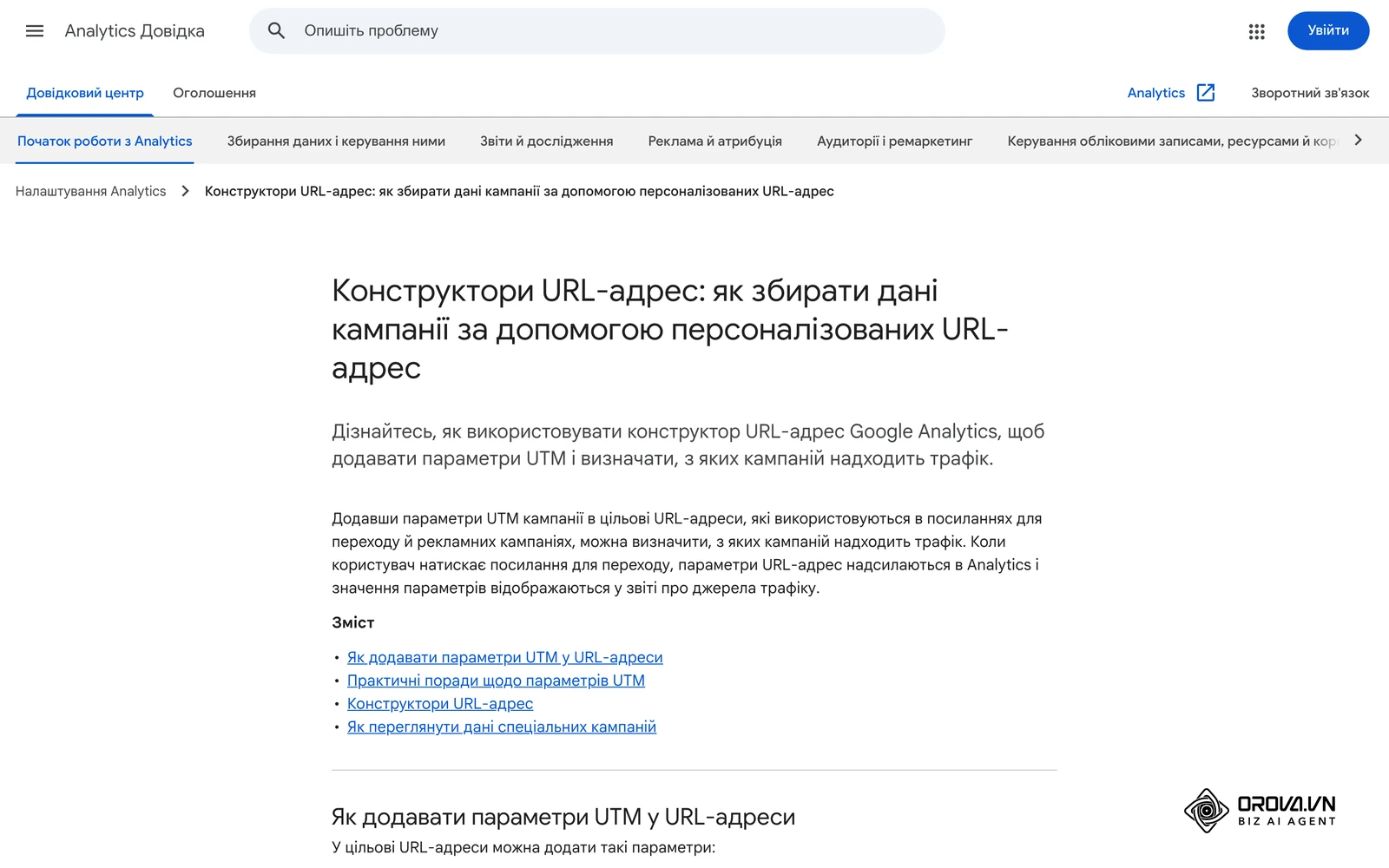Open the hamburger main menu
The height and width of the screenshot is (868, 1389).
point(35,31)
